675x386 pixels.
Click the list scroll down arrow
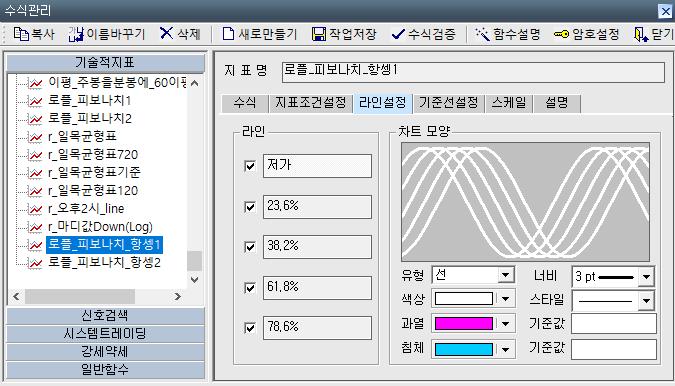coord(195,280)
